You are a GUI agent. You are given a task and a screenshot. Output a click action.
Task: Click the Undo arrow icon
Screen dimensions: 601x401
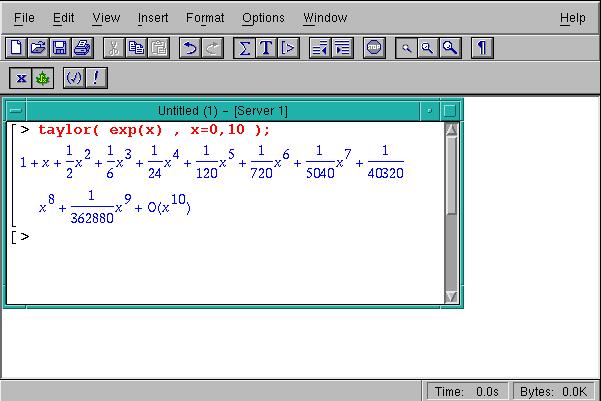190,47
